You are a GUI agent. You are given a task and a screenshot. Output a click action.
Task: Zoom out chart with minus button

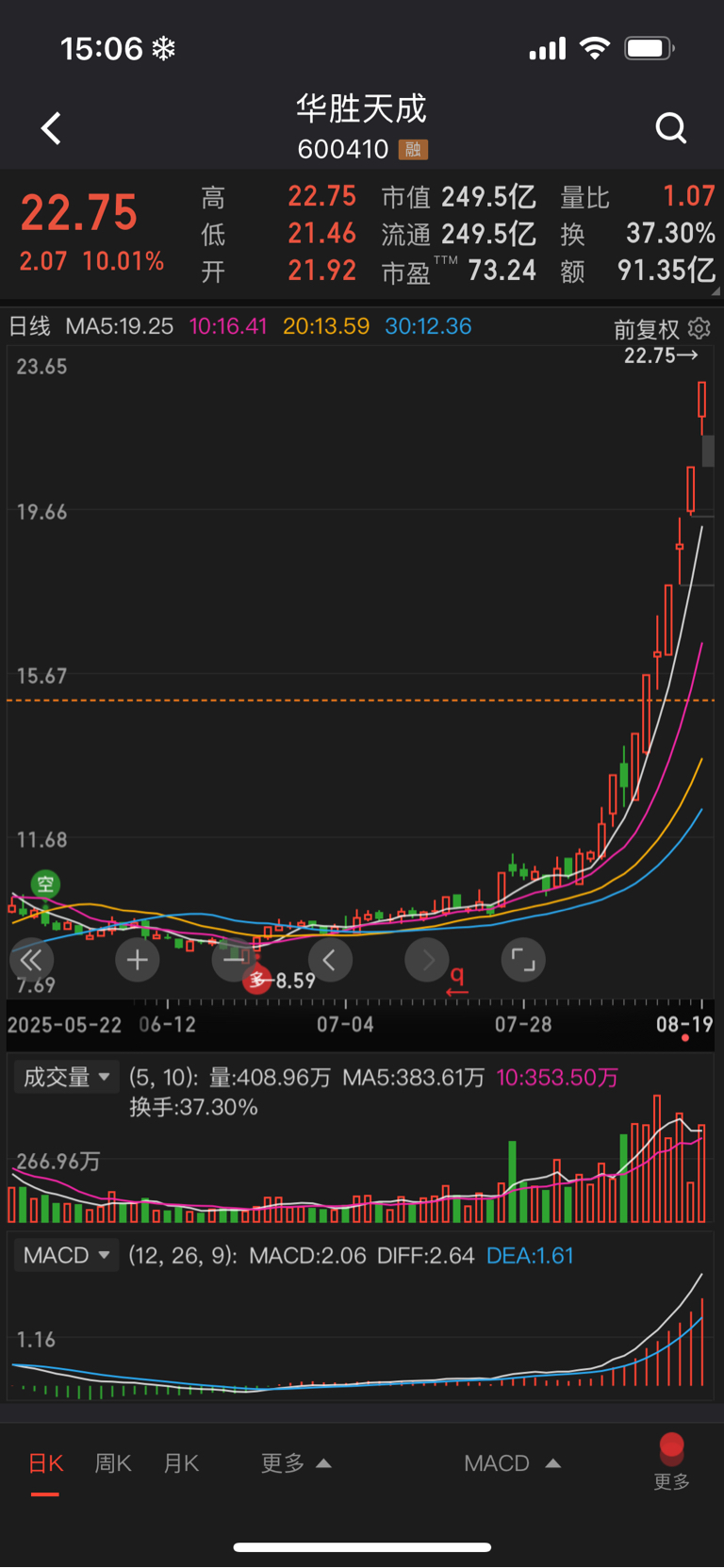click(x=234, y=960)
